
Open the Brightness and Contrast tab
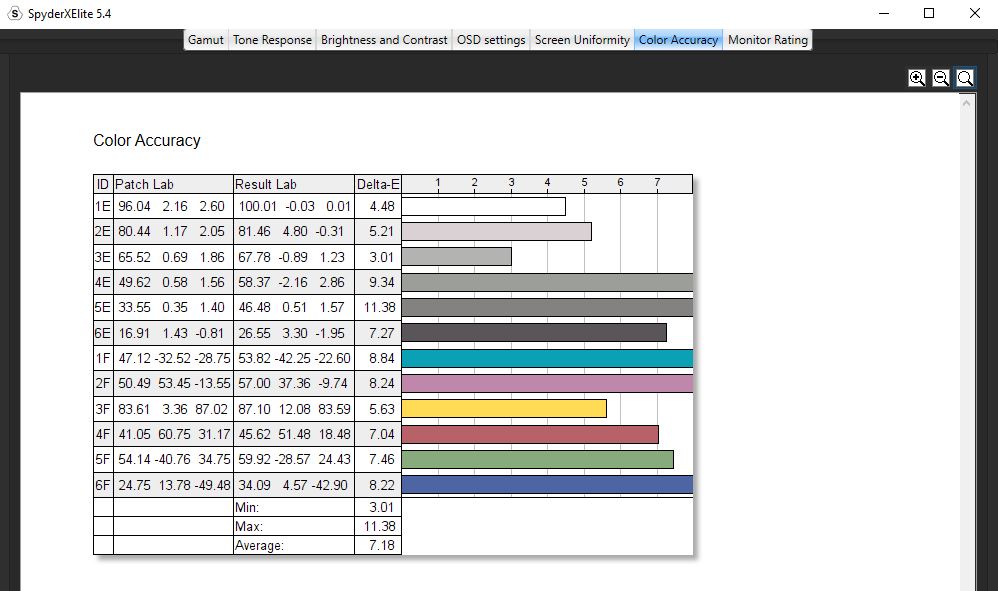coord(384,40)
